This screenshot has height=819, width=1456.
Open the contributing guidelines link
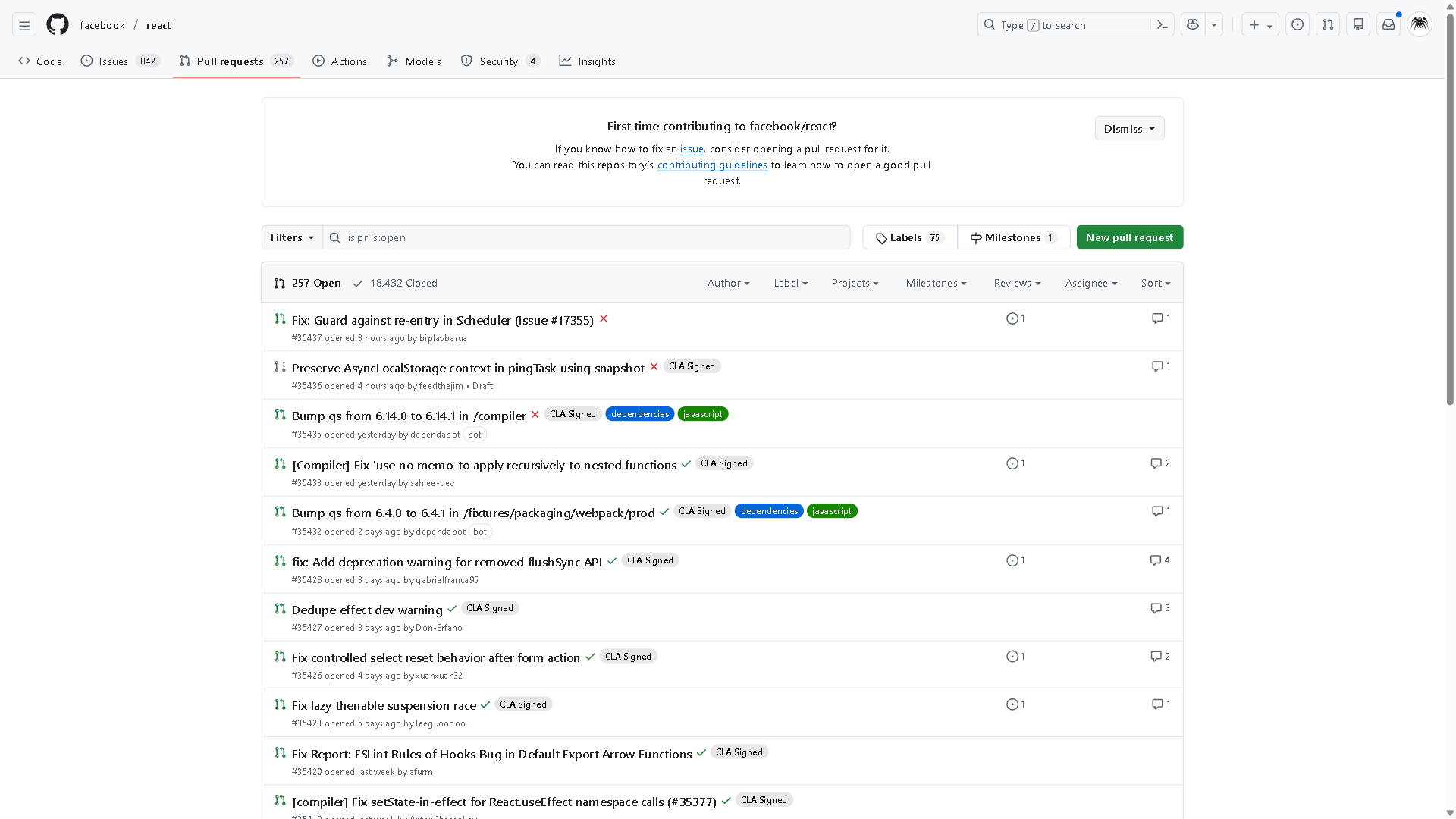tap(712, 165)
